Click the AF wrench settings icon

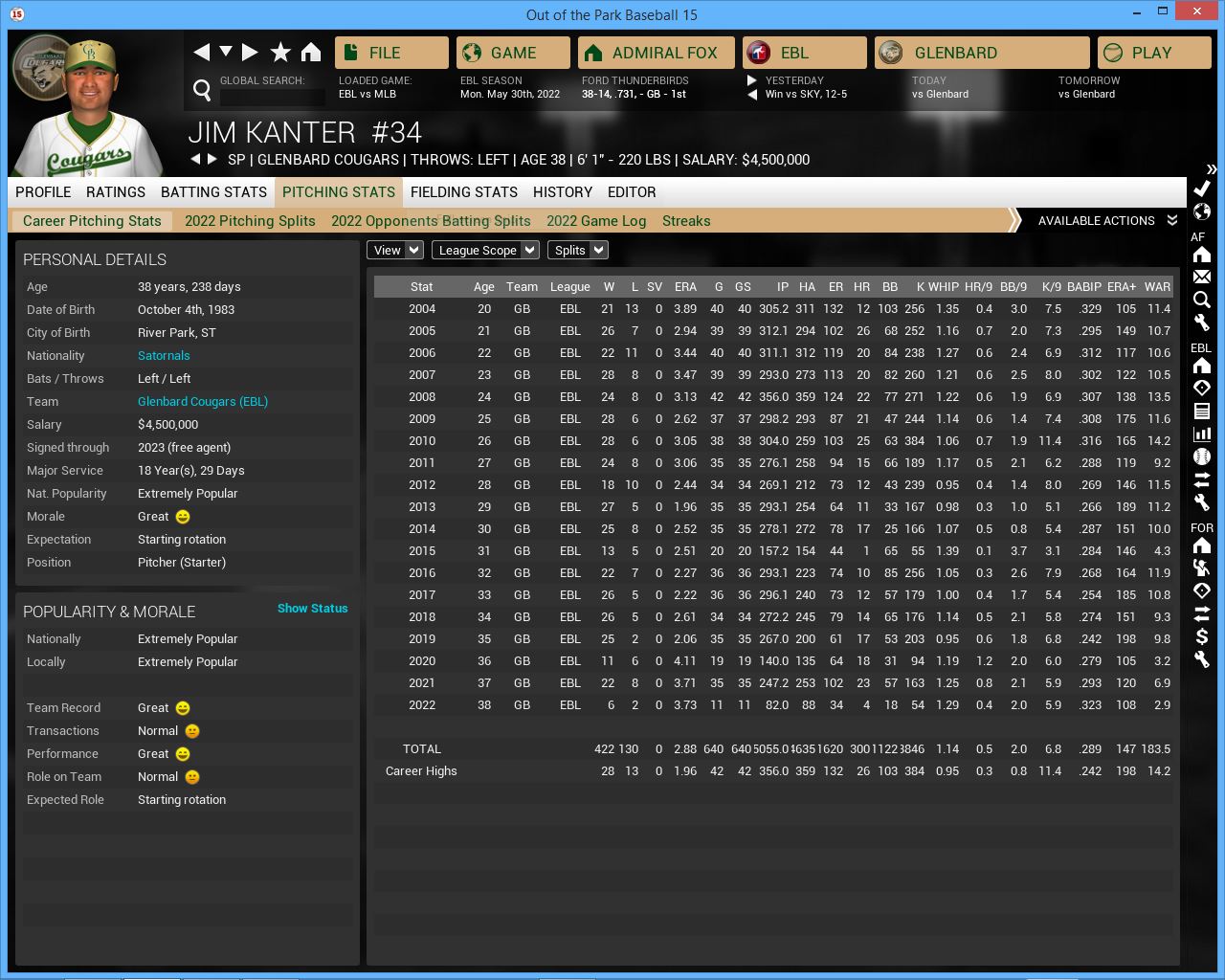click(1202, 323)
